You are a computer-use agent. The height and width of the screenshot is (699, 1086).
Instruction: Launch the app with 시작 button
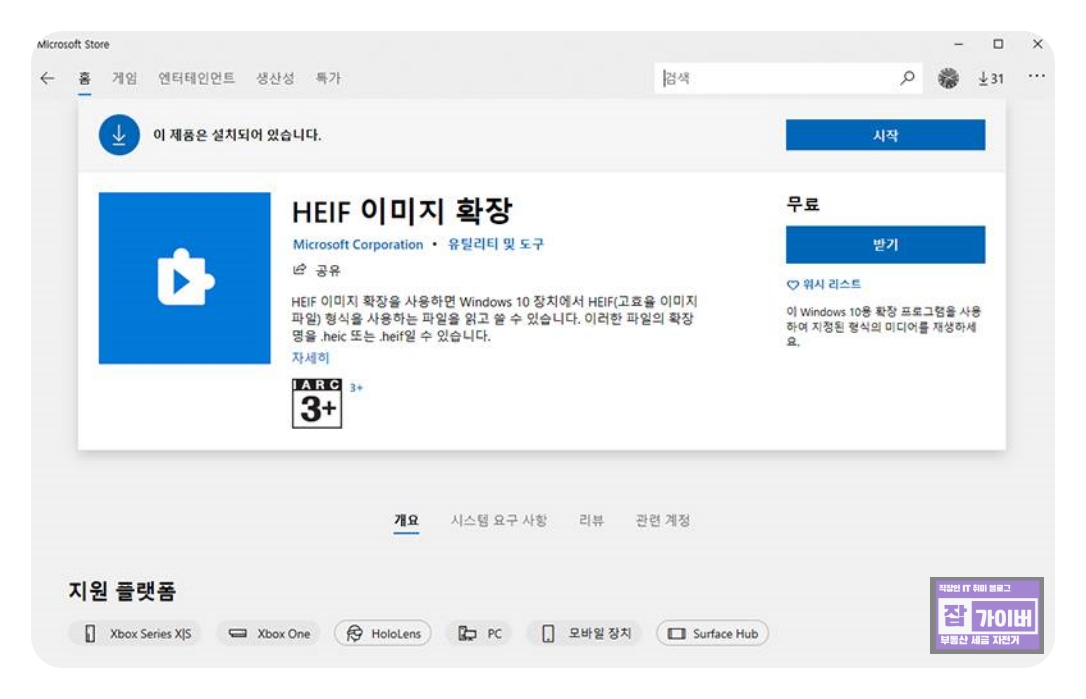click(x=885, y=135)
